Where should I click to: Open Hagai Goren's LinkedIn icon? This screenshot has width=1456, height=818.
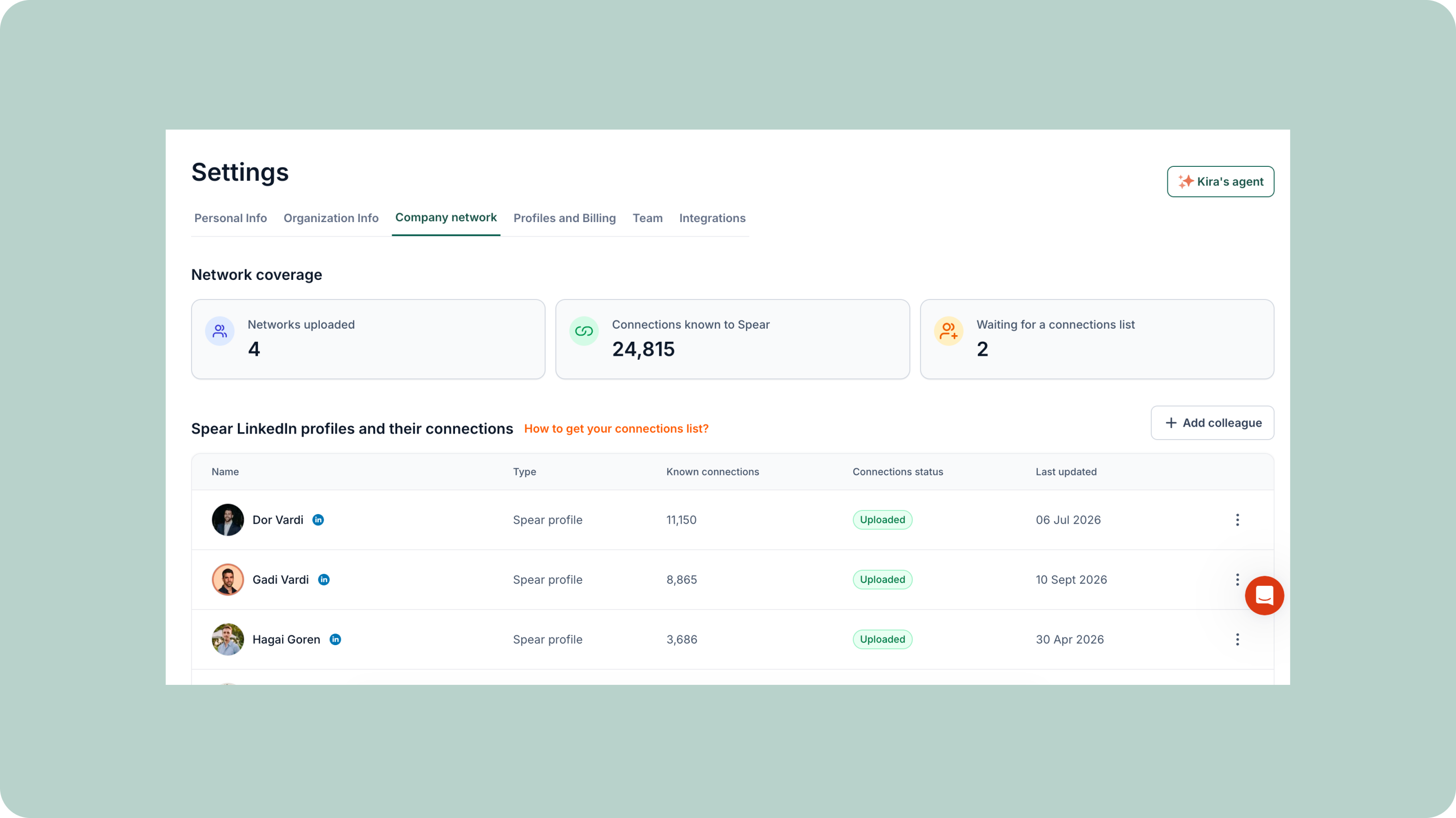click(x=335, y=640)
